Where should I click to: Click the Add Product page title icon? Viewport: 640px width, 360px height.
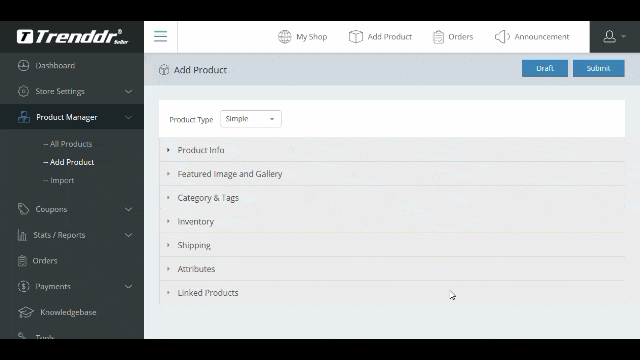(x=164, y=70)
